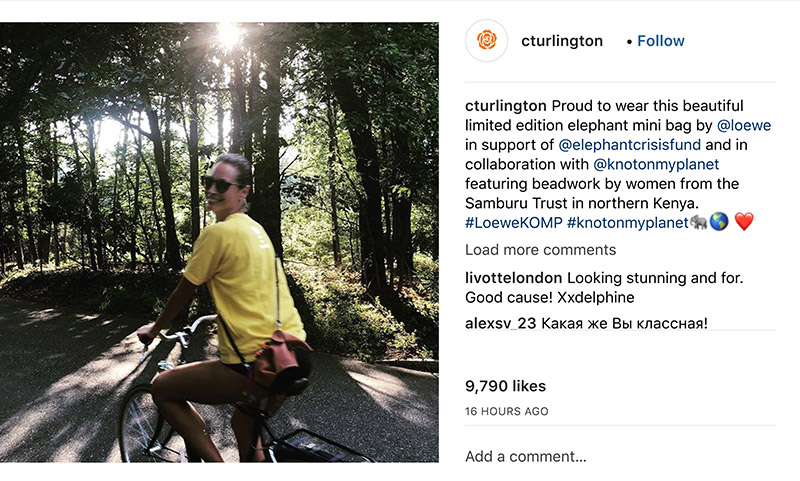Click the 16 HOURS AGO timestamp
Viewport: 800px width, 481px height.
coord(506,411)
